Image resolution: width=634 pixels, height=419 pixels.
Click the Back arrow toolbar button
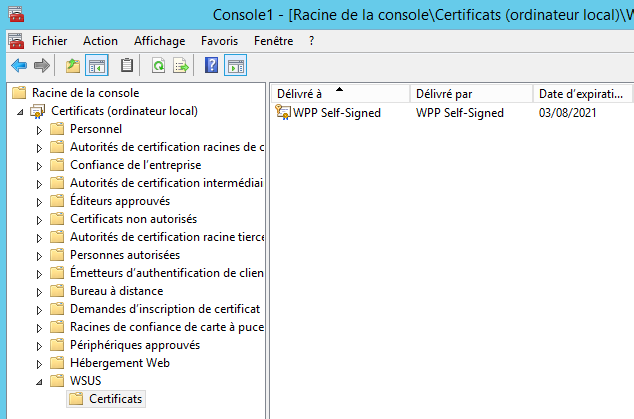tap(19, 65)
